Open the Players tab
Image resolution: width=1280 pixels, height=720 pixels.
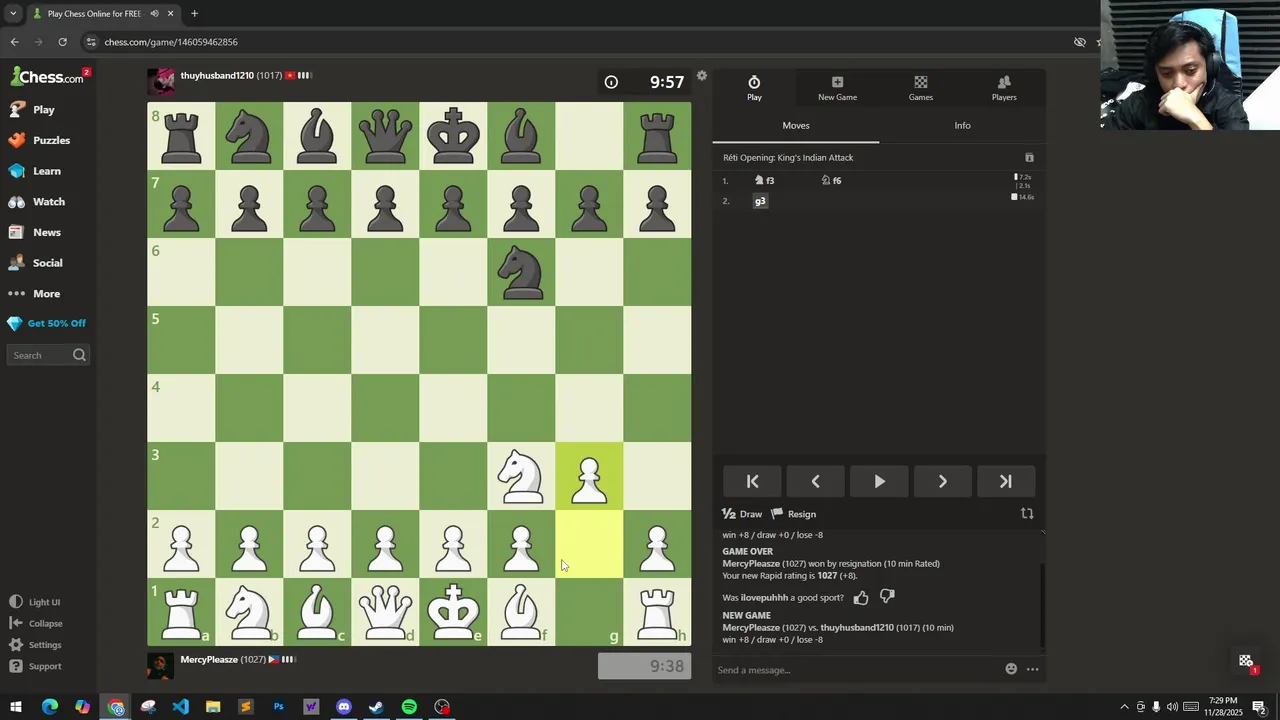click(1004, 88)
